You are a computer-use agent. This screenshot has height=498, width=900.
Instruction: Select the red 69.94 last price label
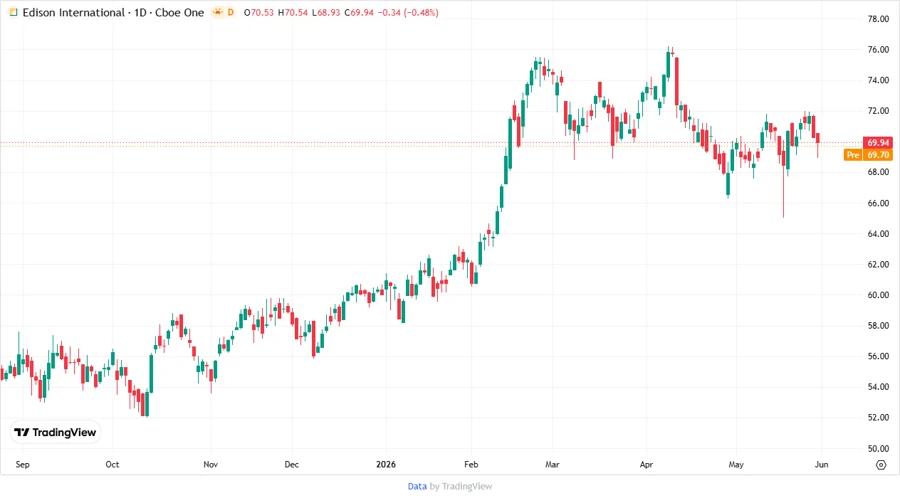tap(878, 142)
